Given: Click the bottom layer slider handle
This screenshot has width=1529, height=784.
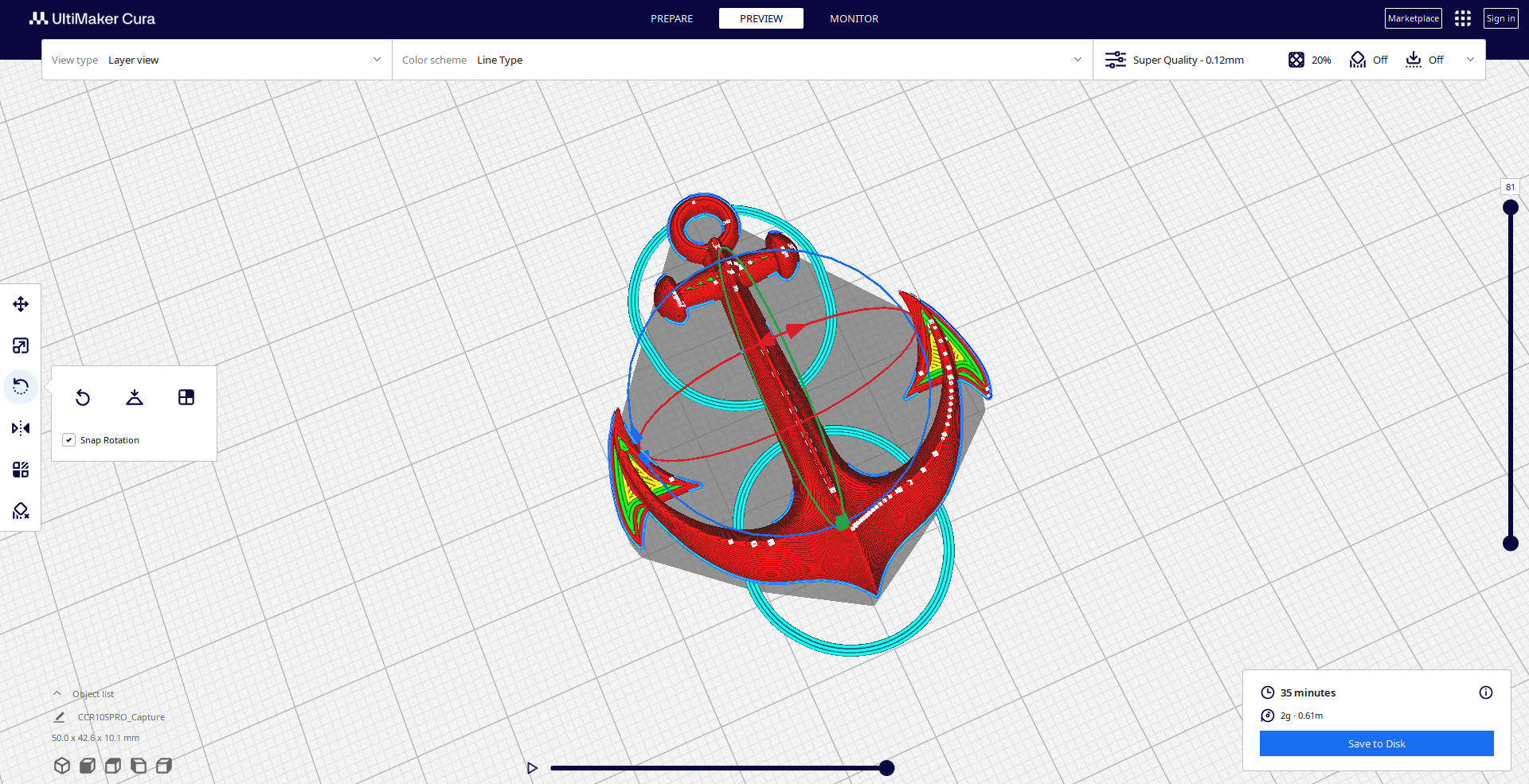Looking at the screenshot, I should pyautogui.click(x=1510, y=544).
